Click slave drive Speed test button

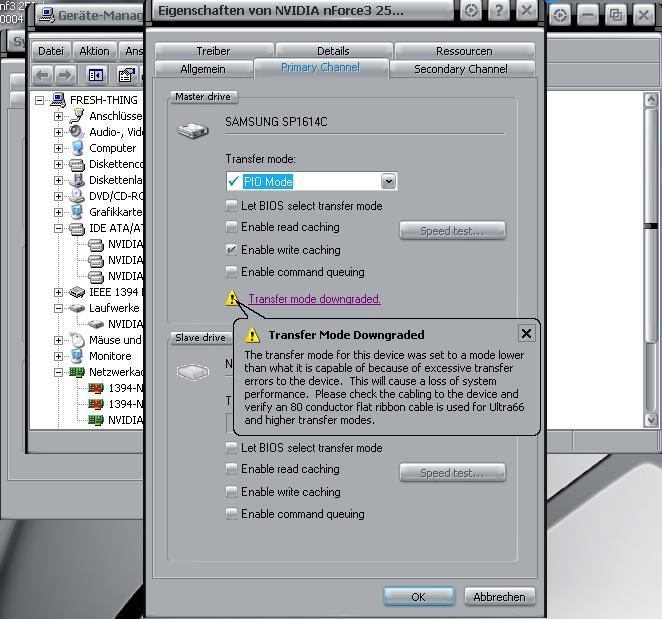tap(452, 472)
